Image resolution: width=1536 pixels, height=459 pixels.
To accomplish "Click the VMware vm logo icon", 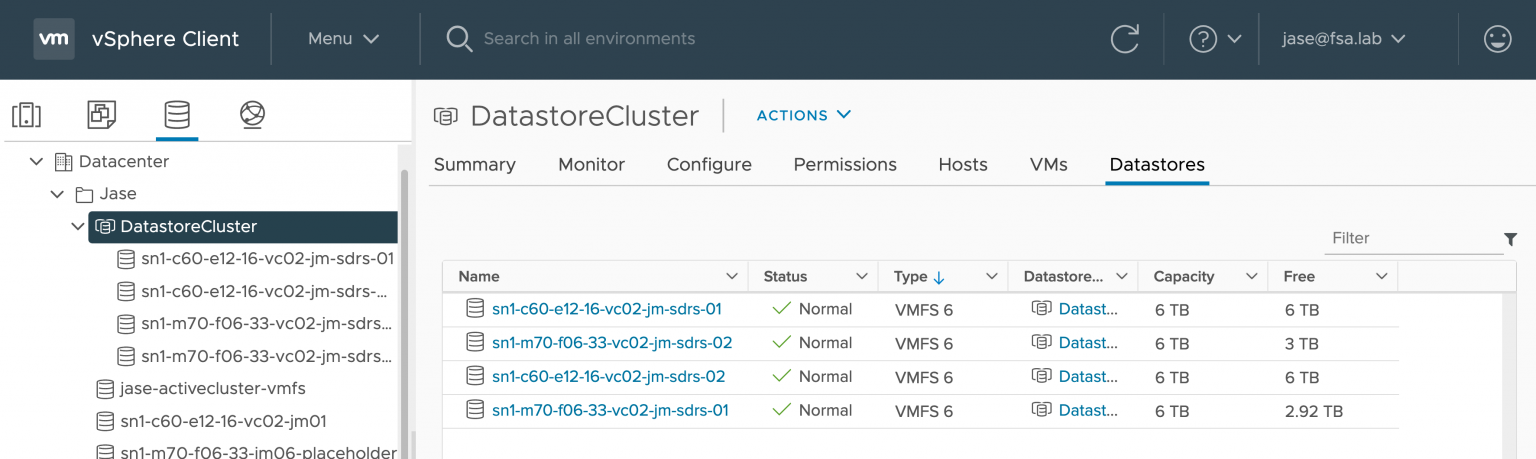I will coord(53,39).
